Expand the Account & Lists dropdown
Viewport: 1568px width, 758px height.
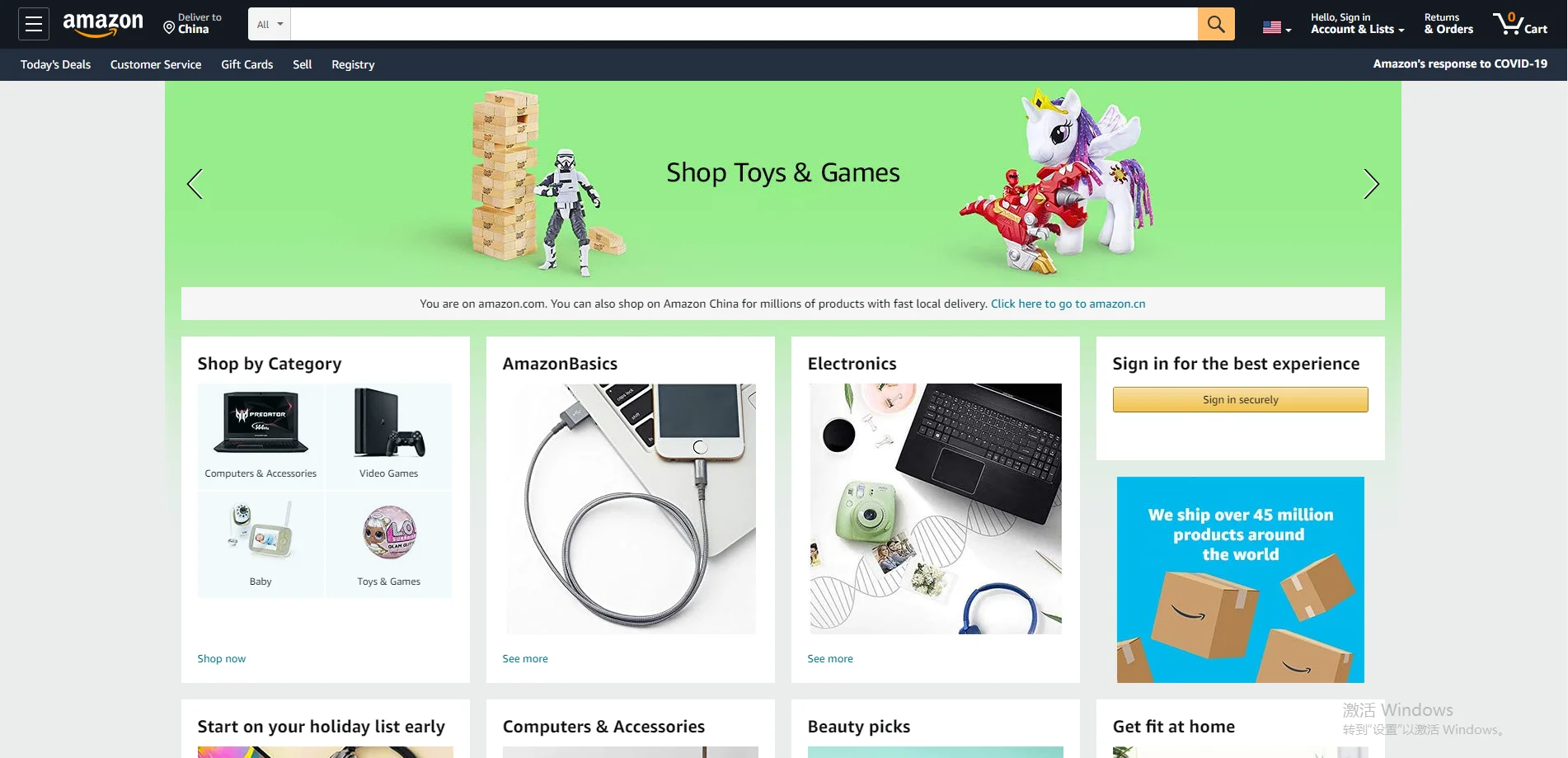coord(1357,24)
